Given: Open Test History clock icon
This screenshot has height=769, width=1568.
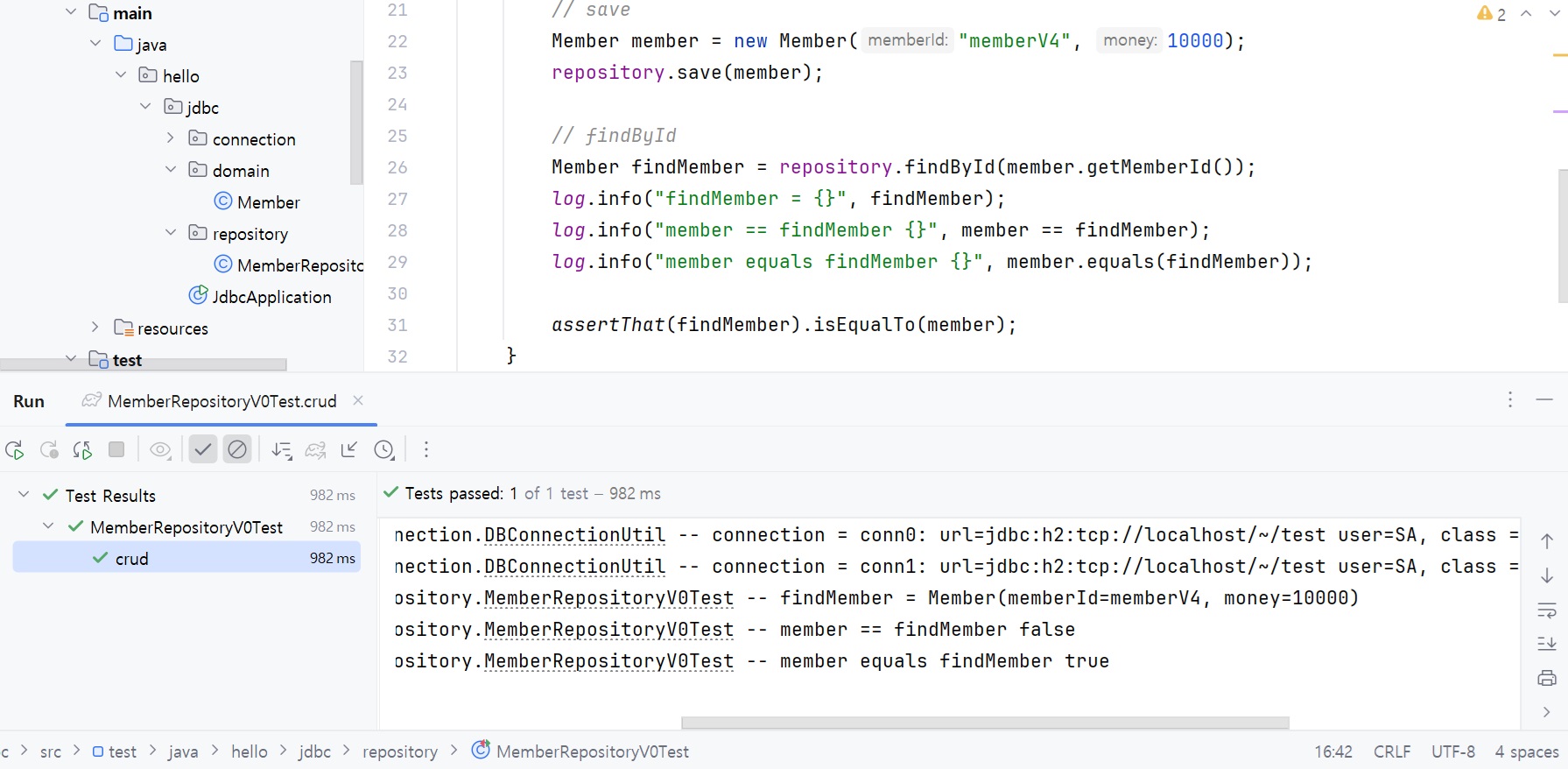Looking at the screenshot, I should click(x=383, y=450).
